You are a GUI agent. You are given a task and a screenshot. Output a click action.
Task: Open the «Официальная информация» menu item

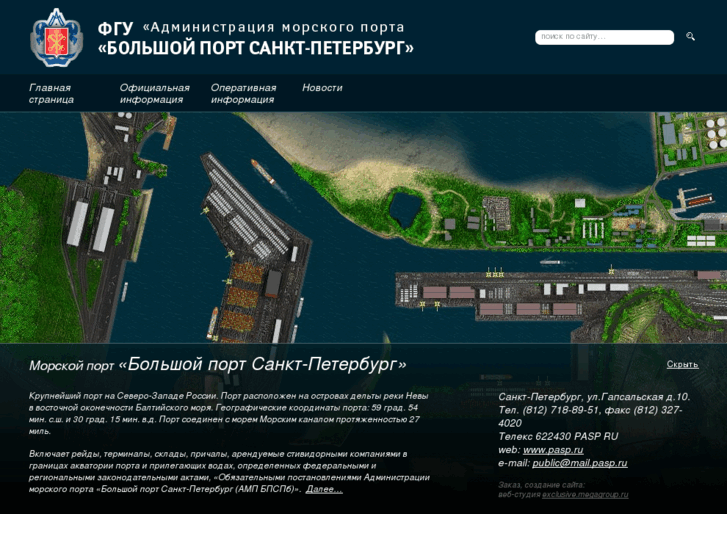tap(154, 93)
